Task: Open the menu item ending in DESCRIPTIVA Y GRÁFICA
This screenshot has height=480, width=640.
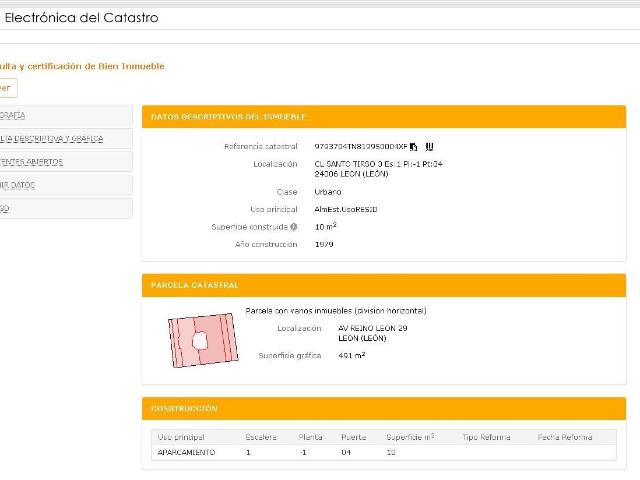Action: point(66,139)
